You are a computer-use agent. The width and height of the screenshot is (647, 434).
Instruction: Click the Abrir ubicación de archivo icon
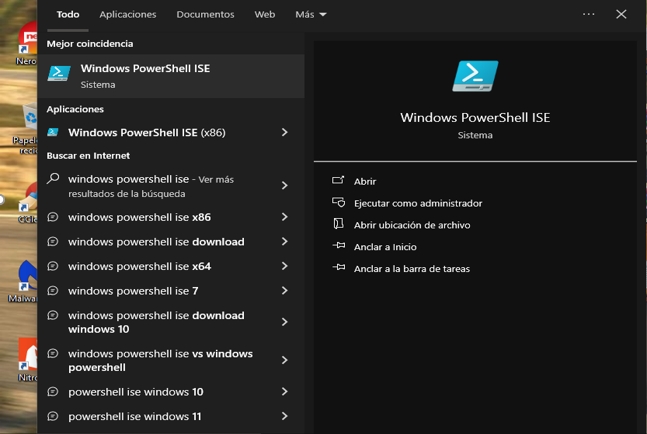click(338, 224)
